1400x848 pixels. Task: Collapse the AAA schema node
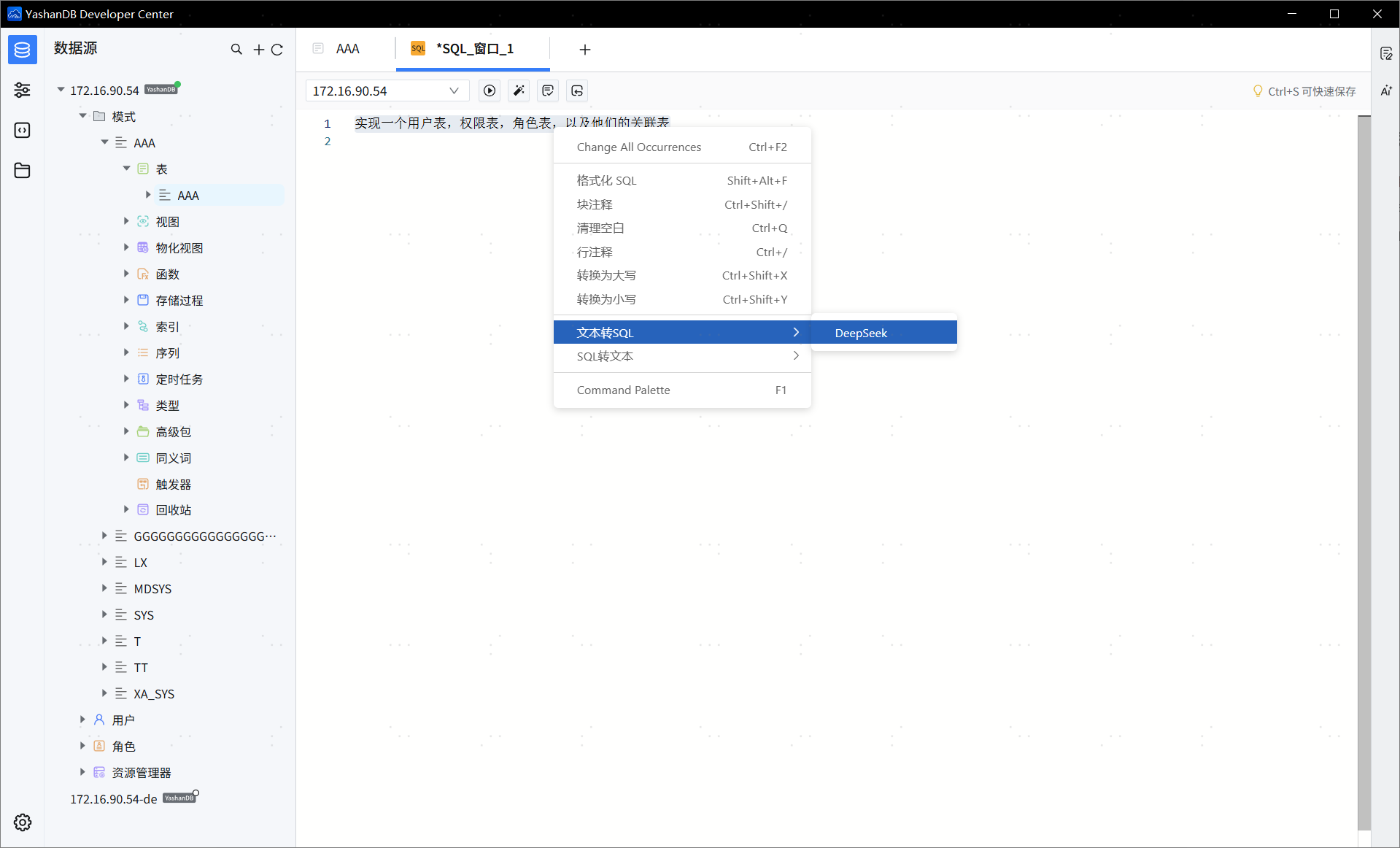tap(104, 142)
